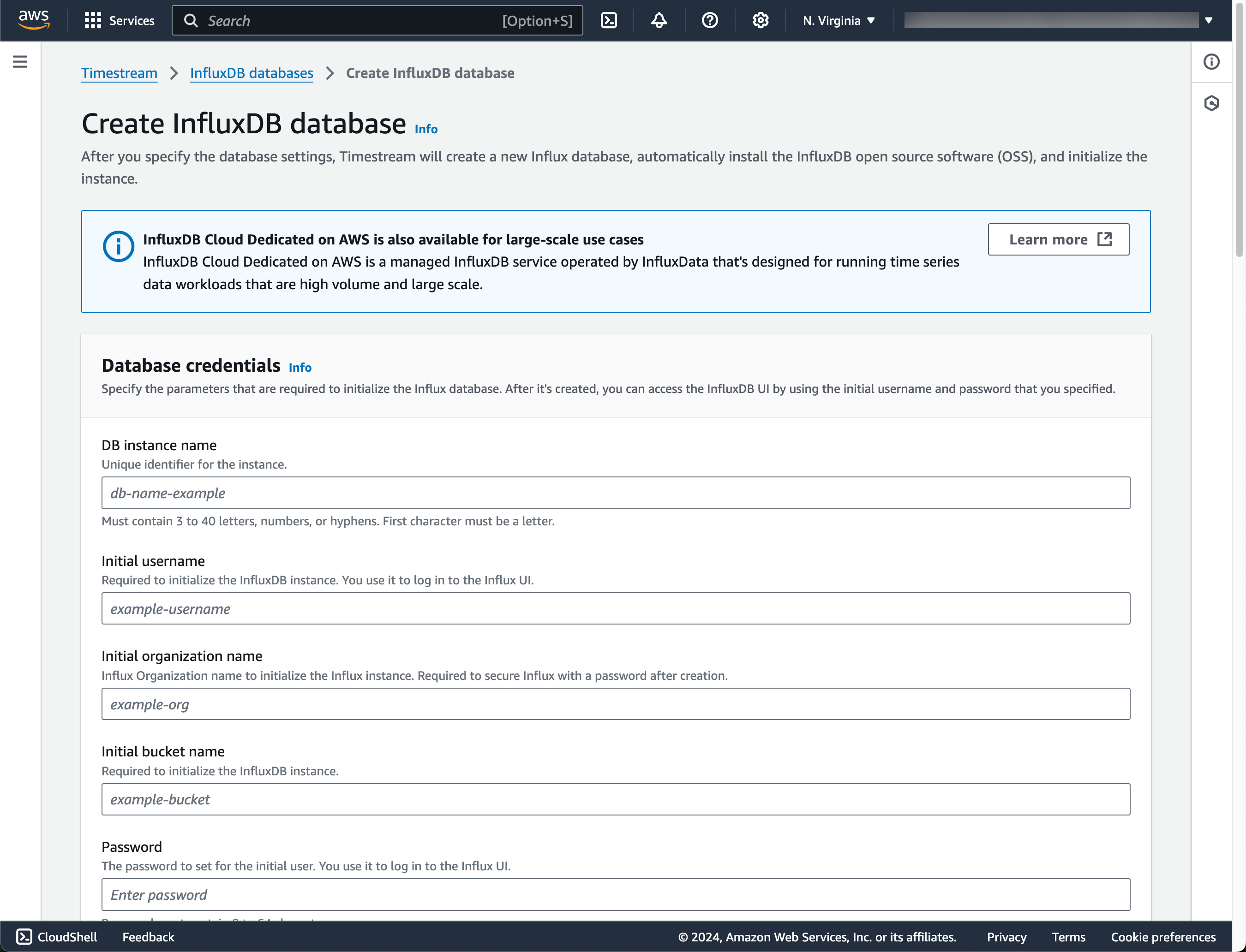Launch CloudShell from top navigation icon

coord(608,20)
